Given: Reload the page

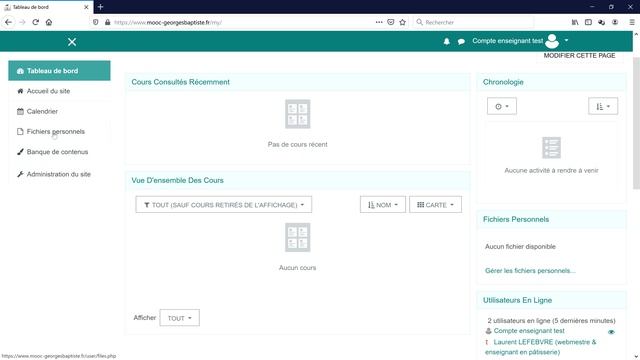Looking at the screenshot, I should pos(36,22).
